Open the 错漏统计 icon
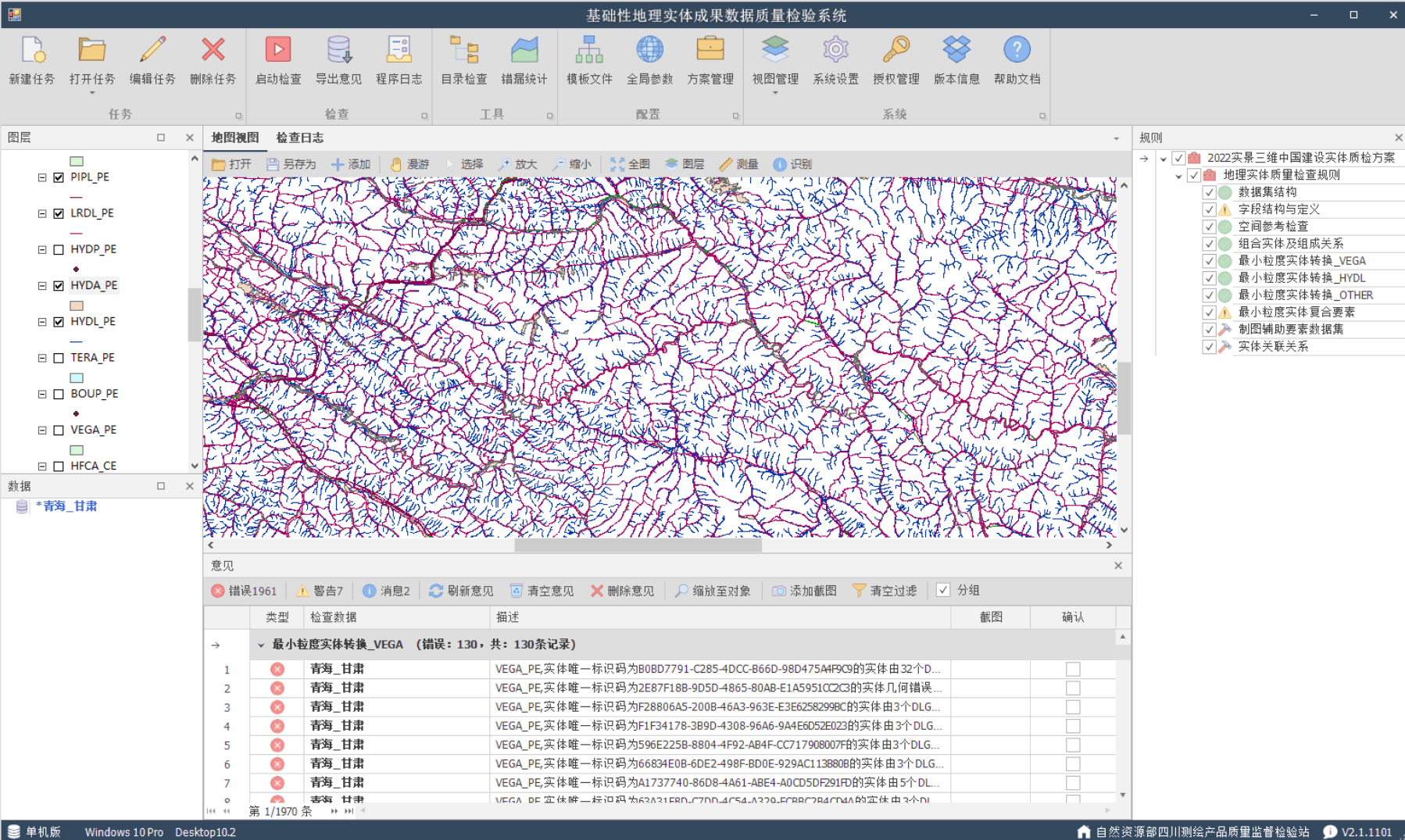Image resolution: width=1405 pixels, height=840 pixels. coord(524,50)
